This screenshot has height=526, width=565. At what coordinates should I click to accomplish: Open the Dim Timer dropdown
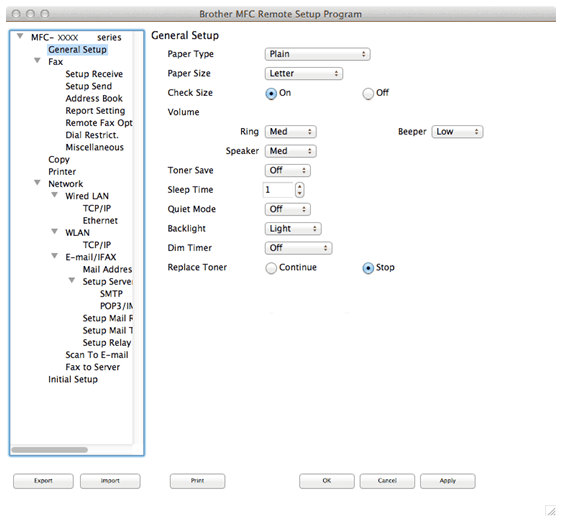[298, 248]
